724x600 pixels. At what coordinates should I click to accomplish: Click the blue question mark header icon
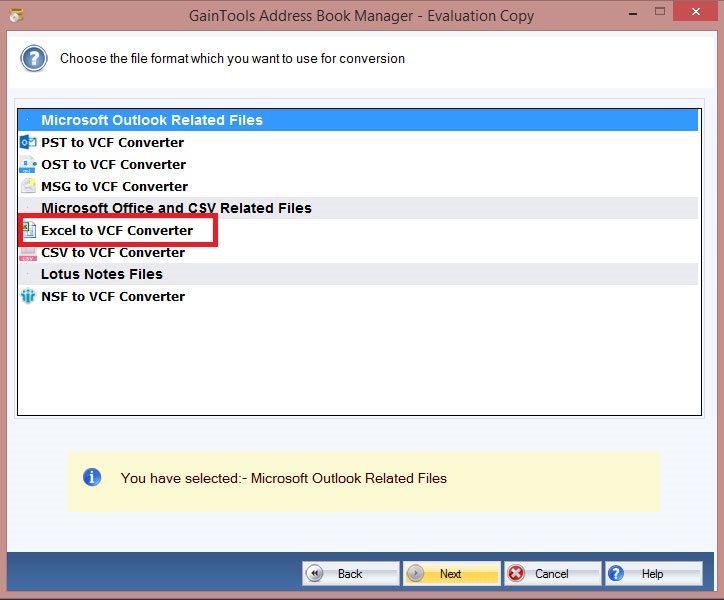click(x=34, y=59)
